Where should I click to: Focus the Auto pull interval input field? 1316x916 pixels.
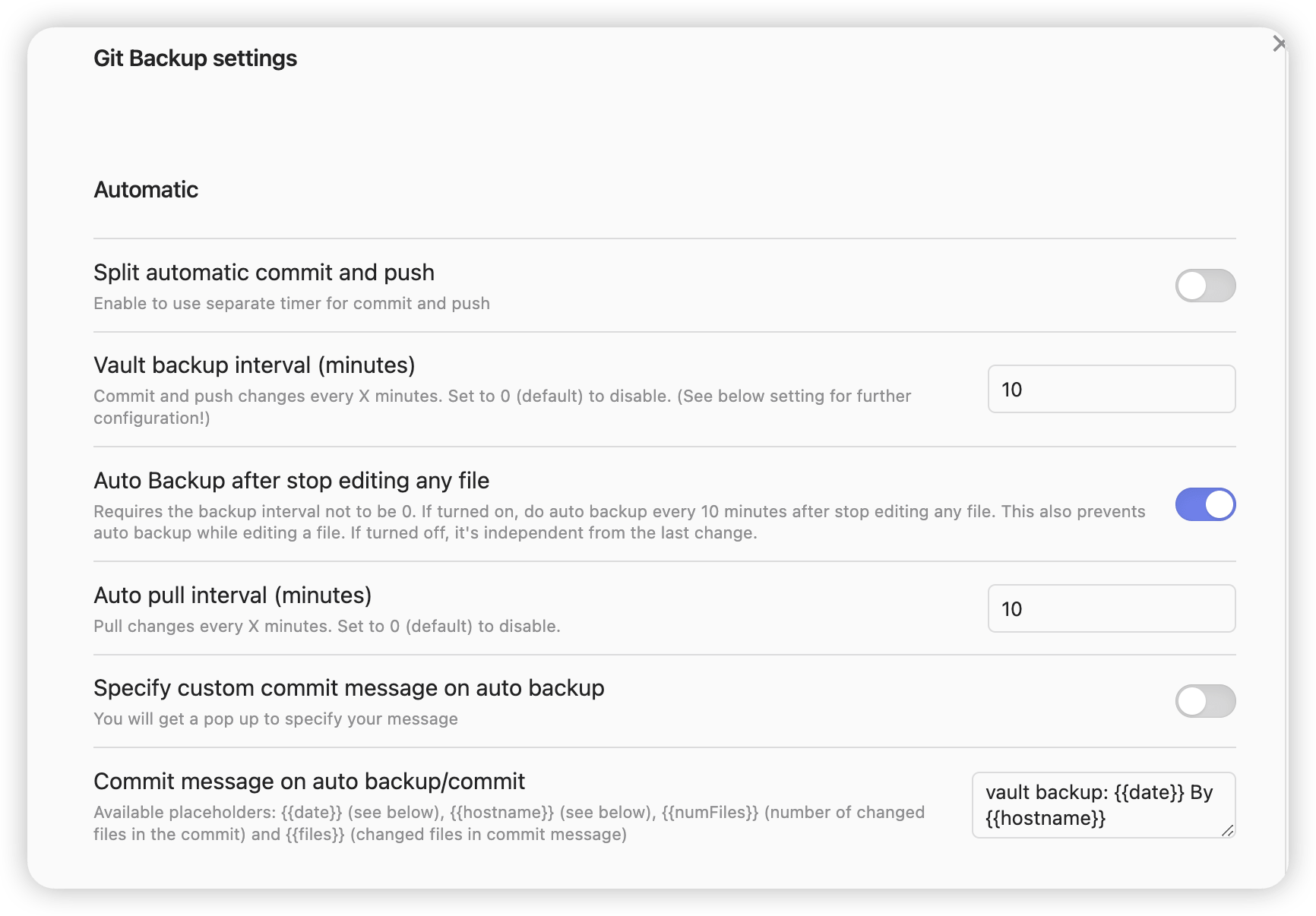pos(1112,608)
